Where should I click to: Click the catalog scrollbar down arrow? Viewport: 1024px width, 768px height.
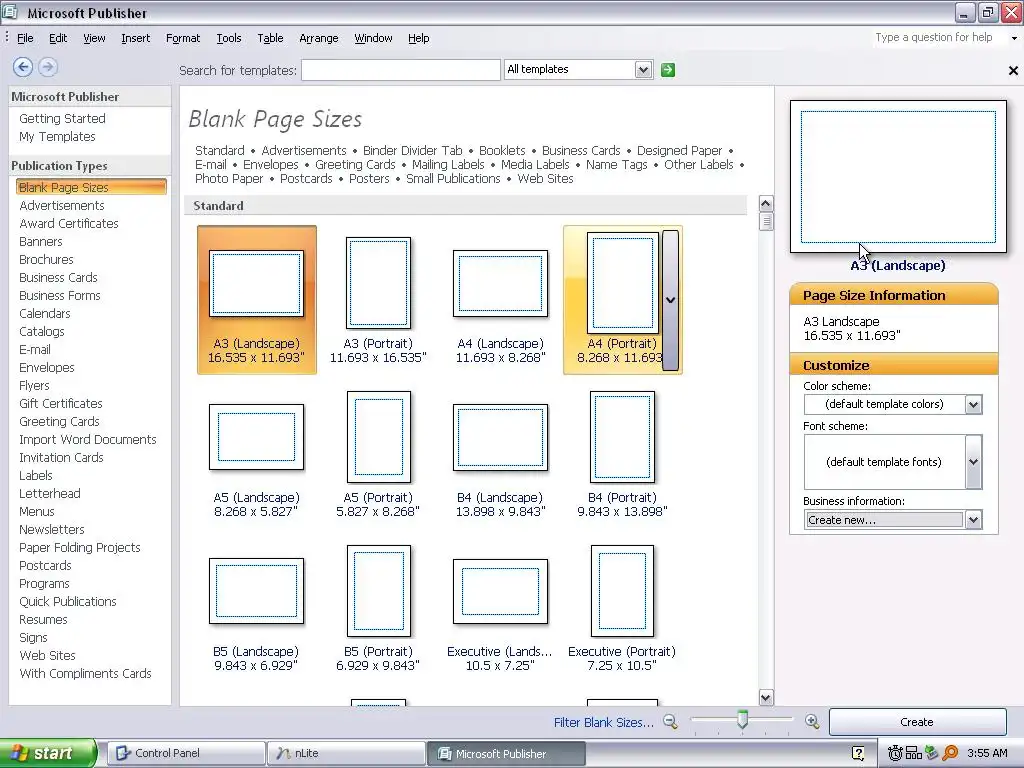pyautogui.click(x=765, y=697)
